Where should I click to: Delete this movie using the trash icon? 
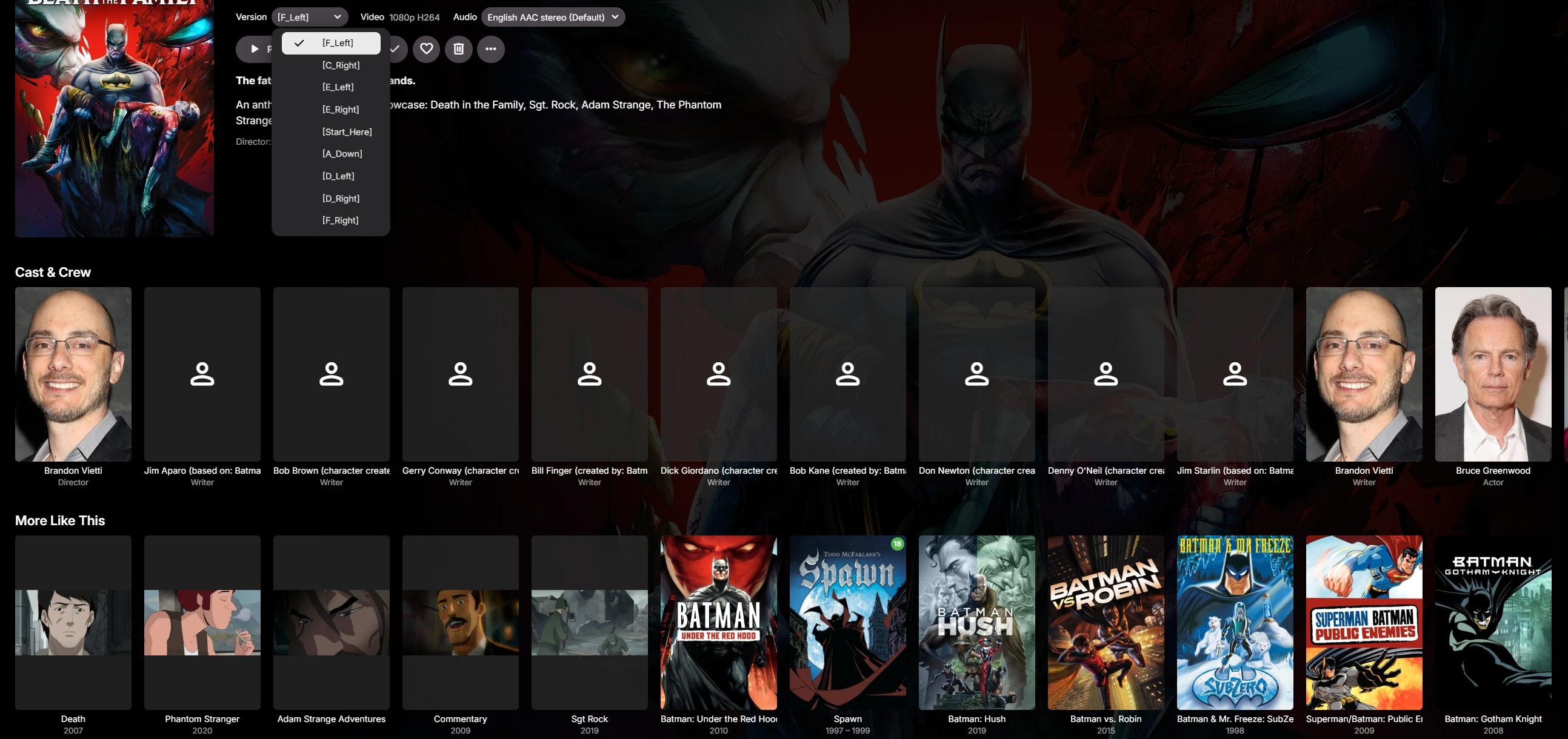458,48
